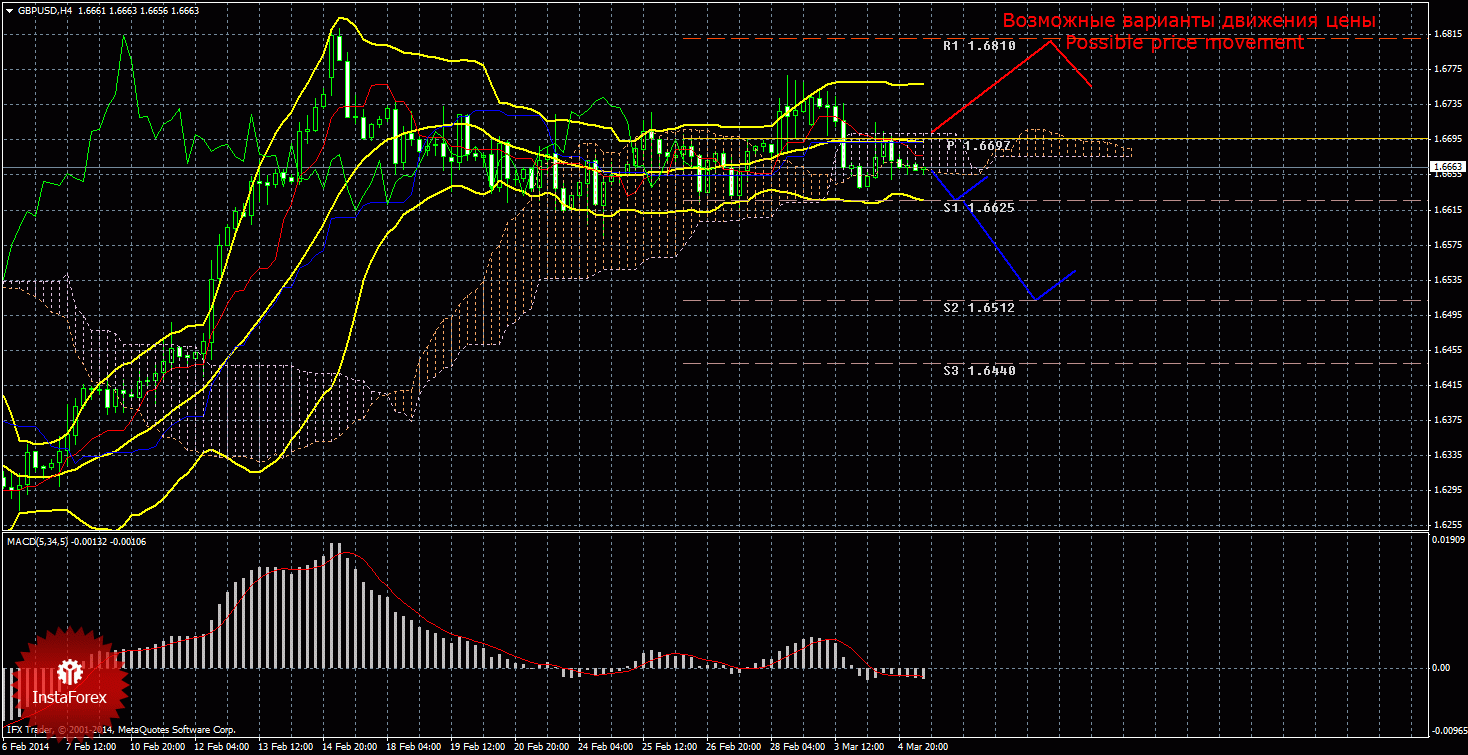Click the 6 Feb 2014 date label

pyautogui.click(x=25, y=746)
